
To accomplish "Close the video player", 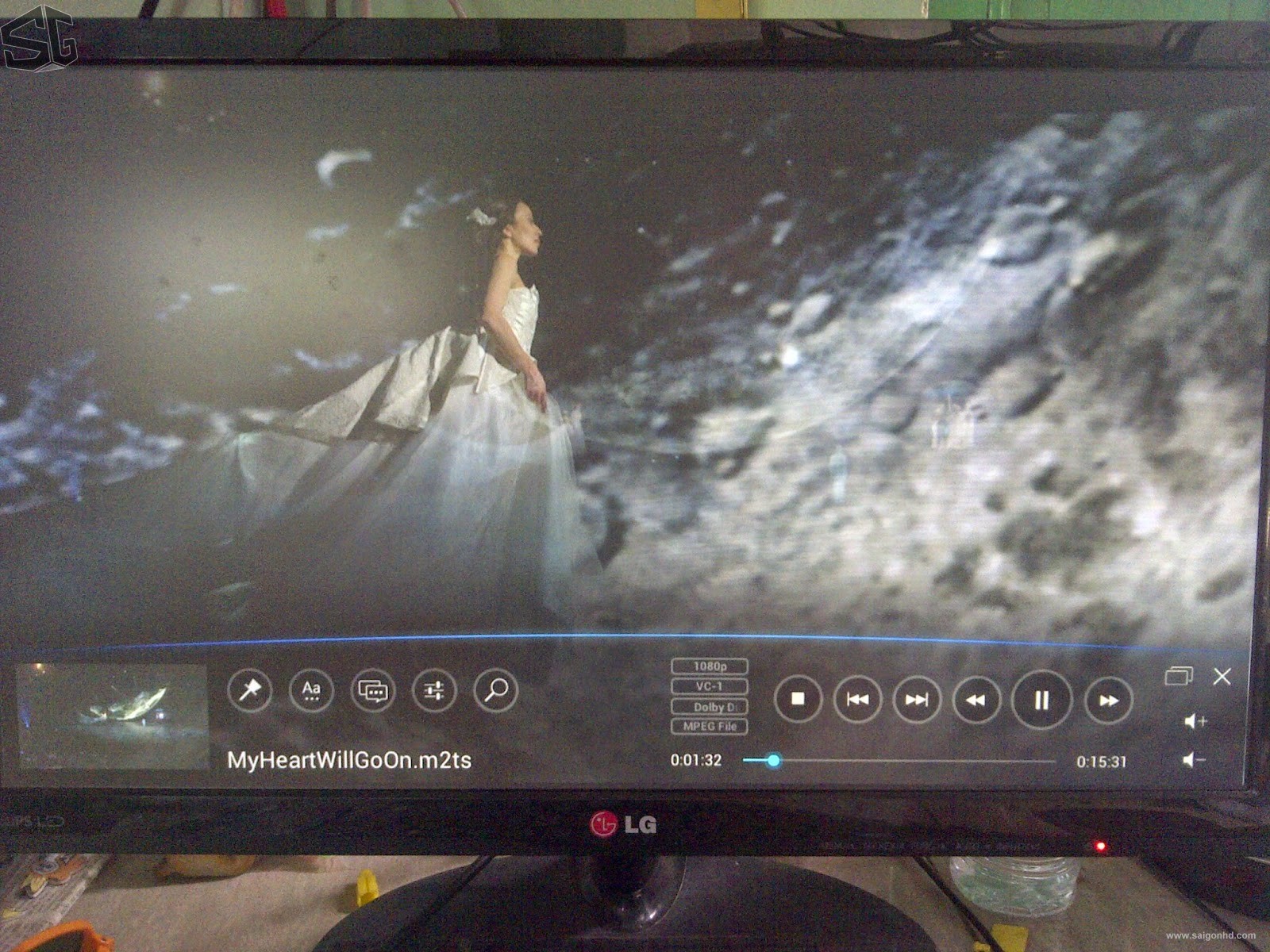I will point(1222,677).
